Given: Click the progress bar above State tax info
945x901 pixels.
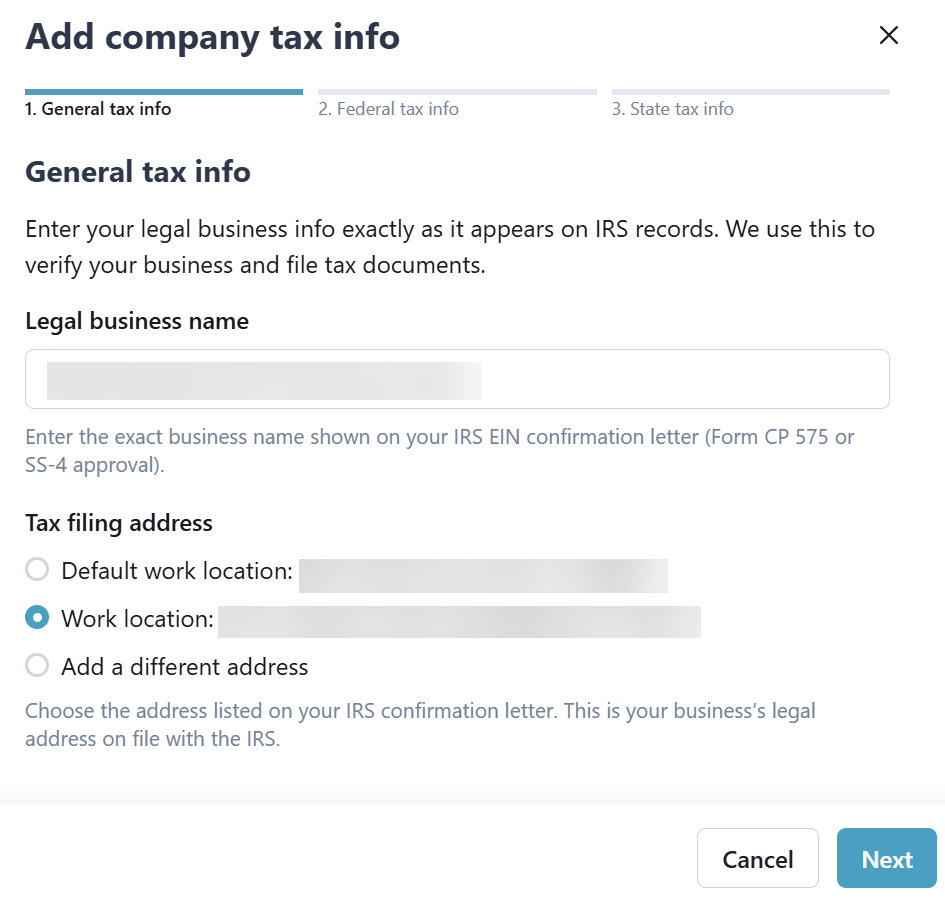Looking at the screenshot, I should coord(750,92).
